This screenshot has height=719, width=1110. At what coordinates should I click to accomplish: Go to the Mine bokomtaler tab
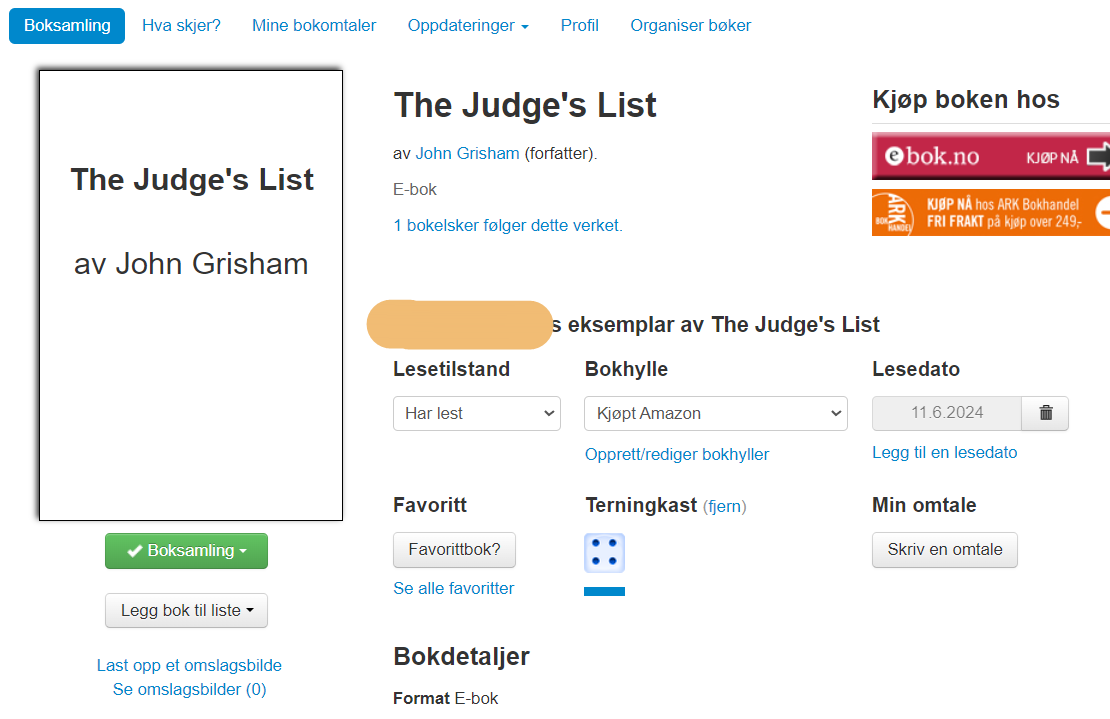[x=314, y=26]
